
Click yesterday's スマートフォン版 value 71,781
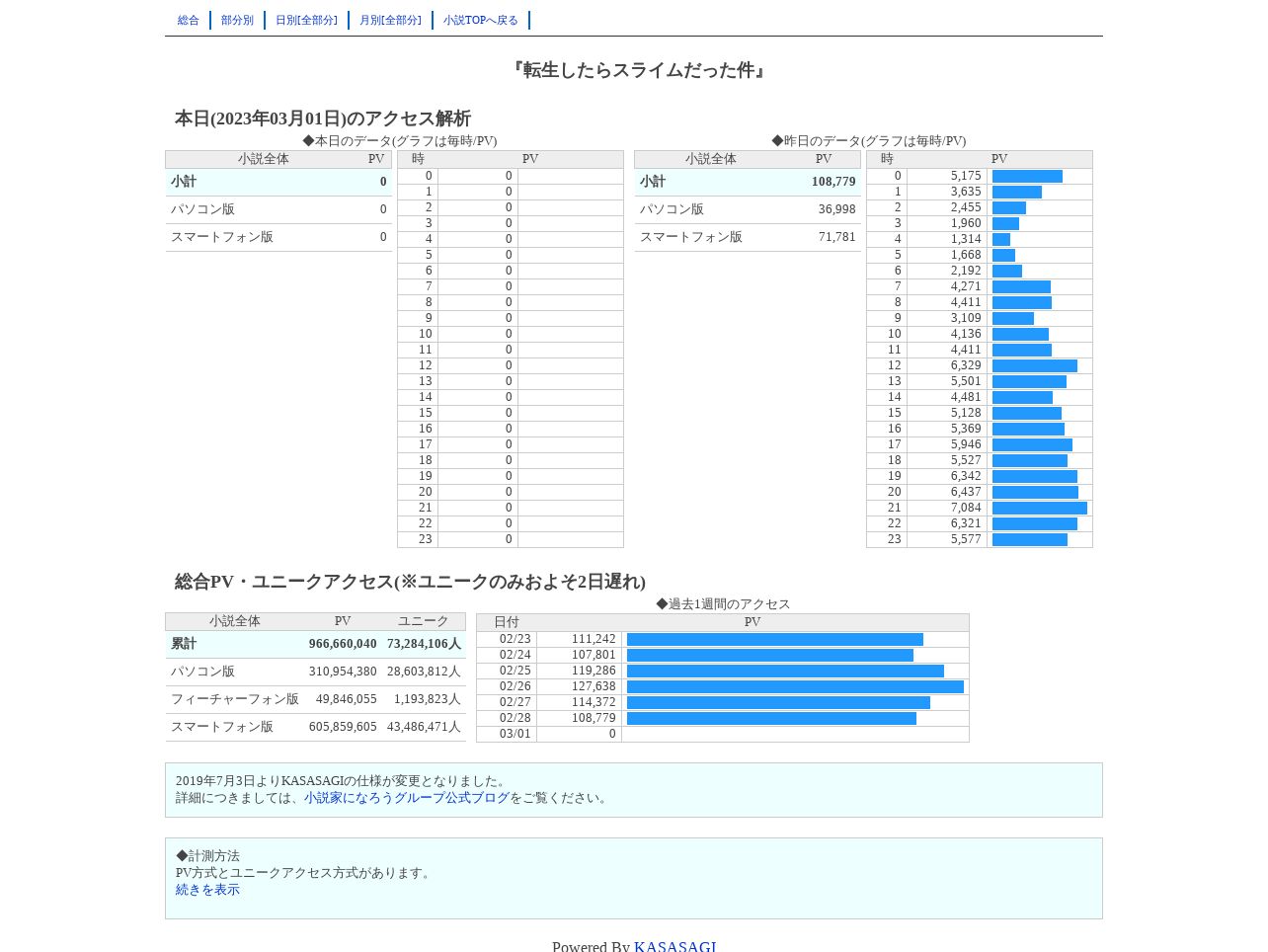point(836,237)
